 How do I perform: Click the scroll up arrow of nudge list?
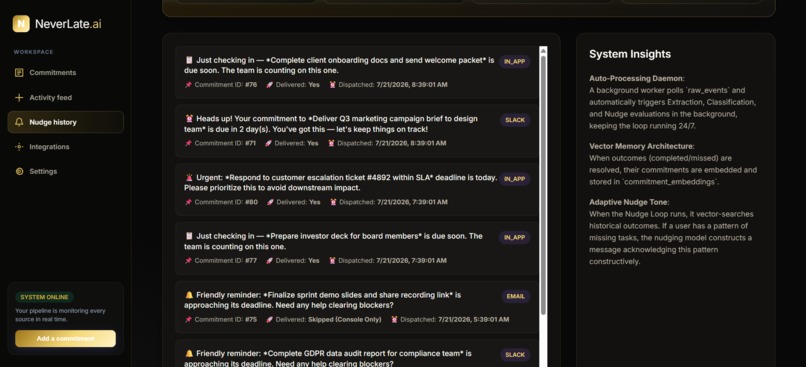coord(543,50)
